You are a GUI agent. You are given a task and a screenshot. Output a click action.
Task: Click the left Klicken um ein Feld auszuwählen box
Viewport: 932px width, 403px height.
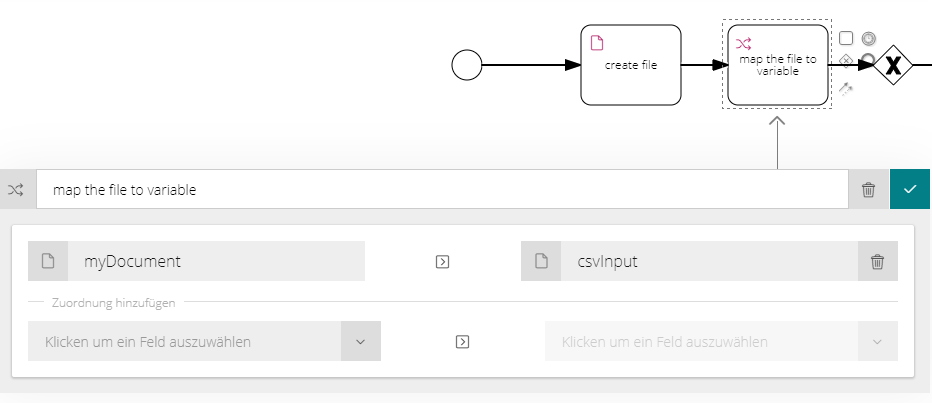(184, 341)
